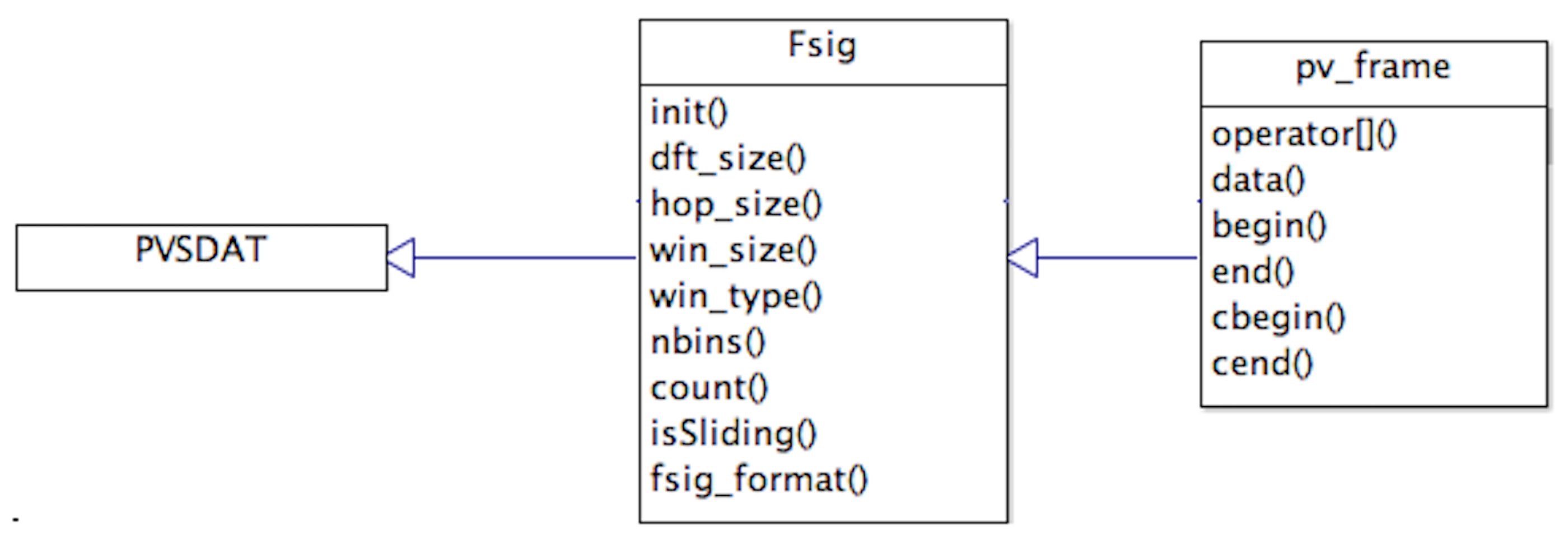Click the init() method in Fsig
Image resolution: width=1568 pixels, height=540 pixels.
point(689,113)
